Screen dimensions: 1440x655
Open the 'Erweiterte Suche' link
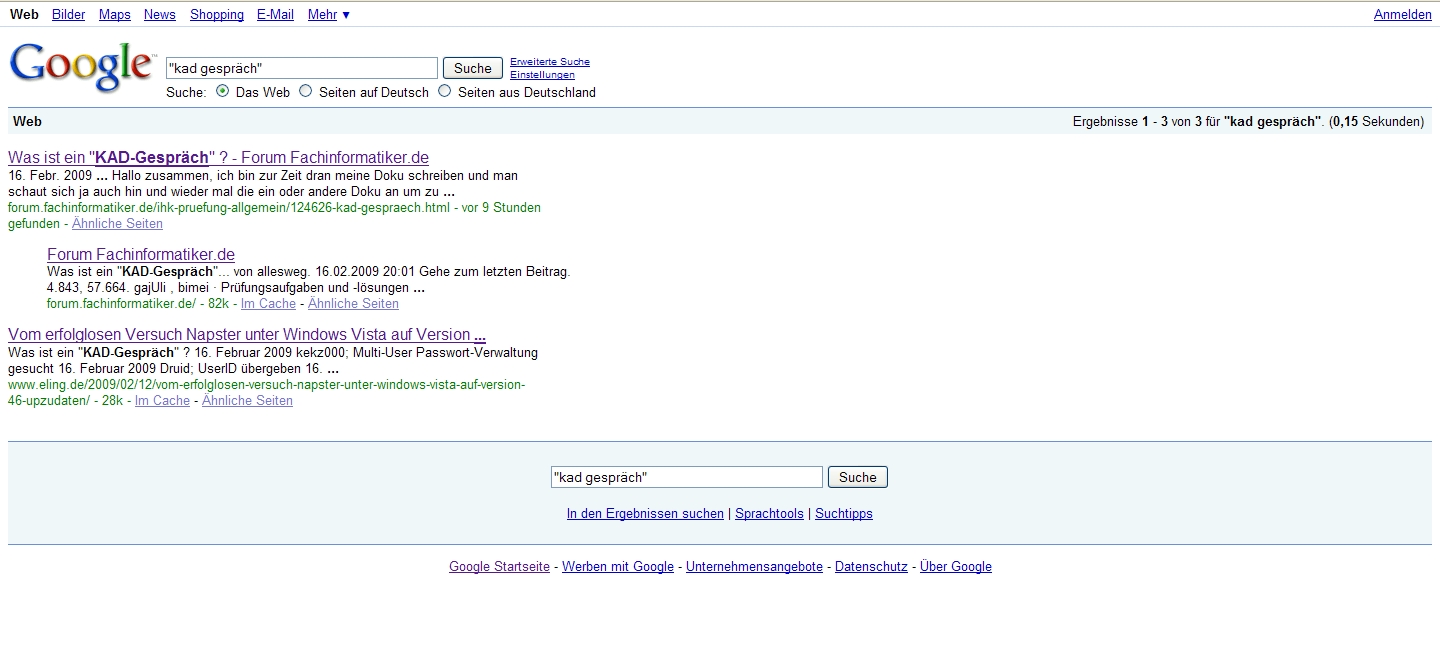point(550,62)
